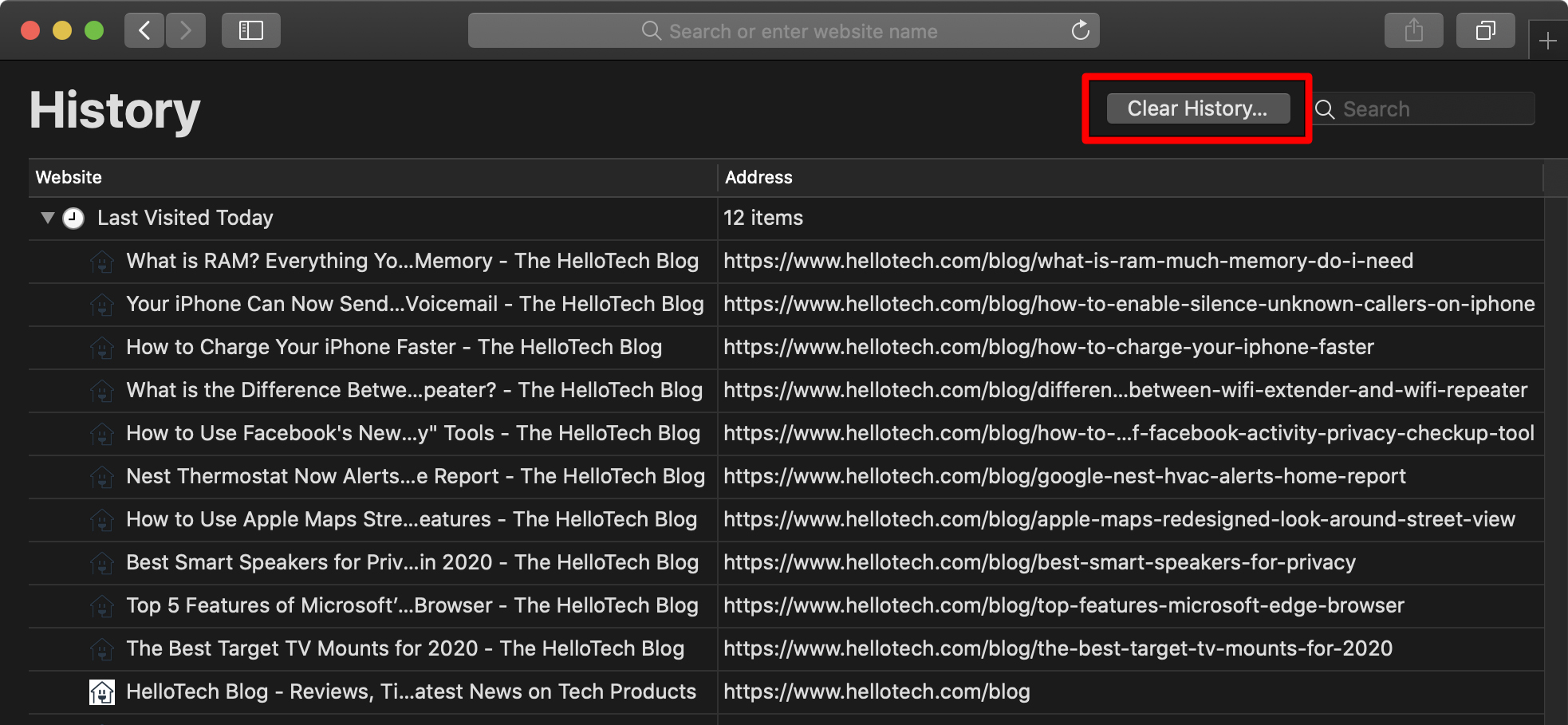The height and width of the screenshot is (725, 1568).
Task: Click the address bar search field
Action: coord(802,31)
